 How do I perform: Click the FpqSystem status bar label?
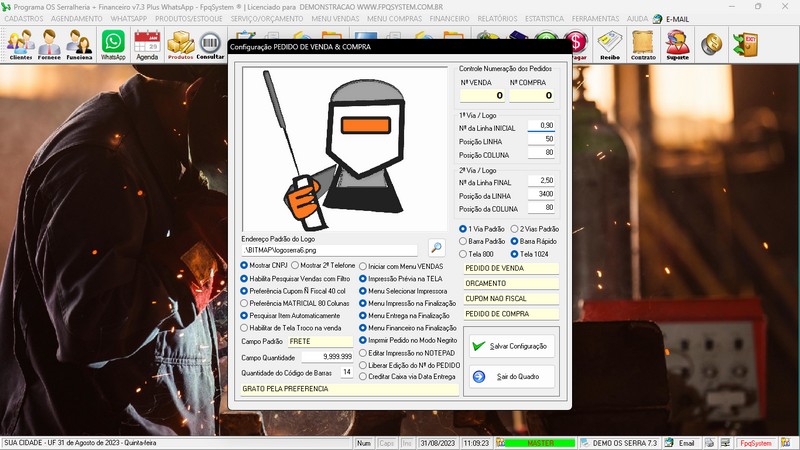point(756,443)
